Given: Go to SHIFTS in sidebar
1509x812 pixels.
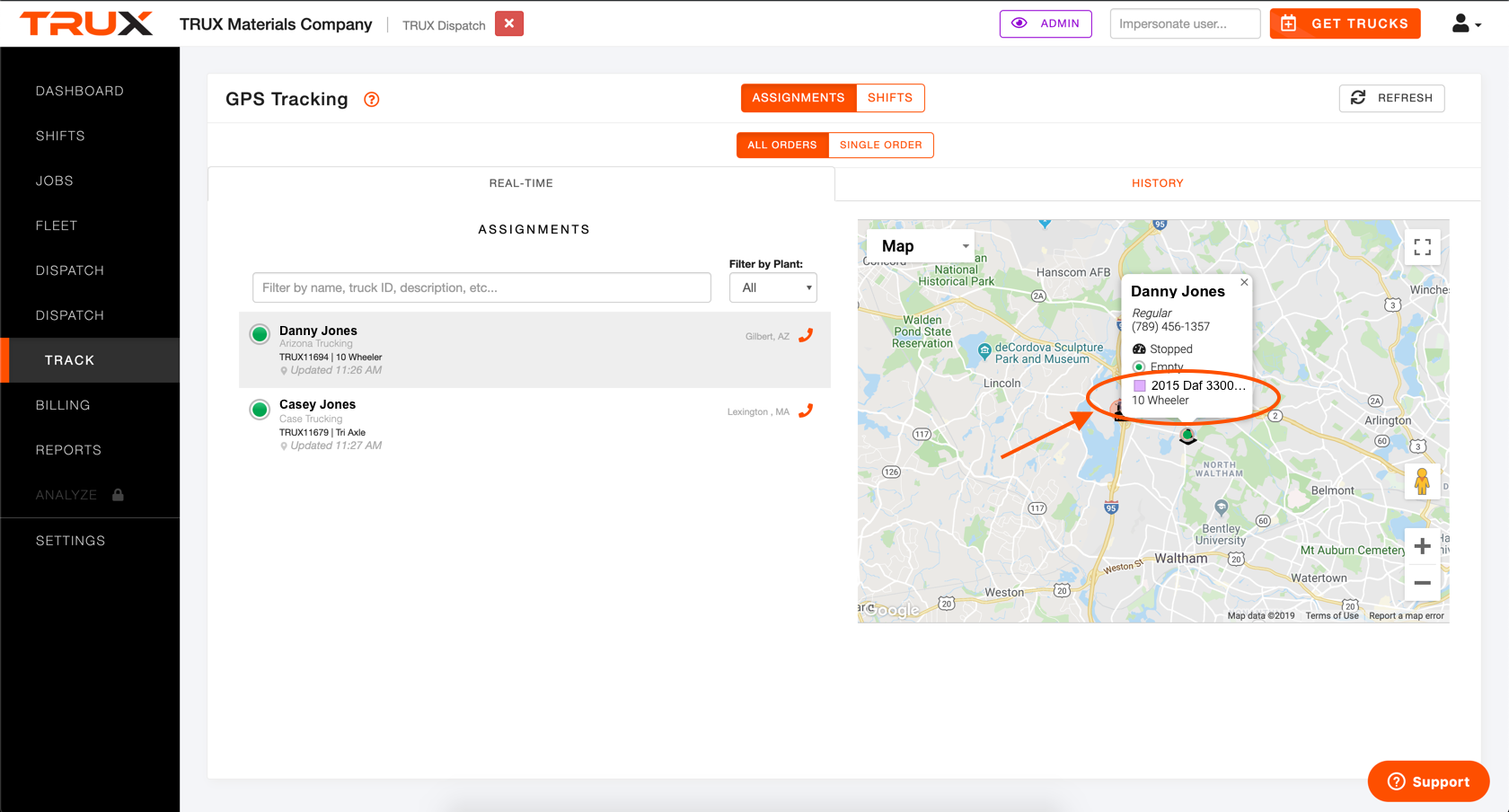Looking at the screenshot, I should (x=90, y=136).
